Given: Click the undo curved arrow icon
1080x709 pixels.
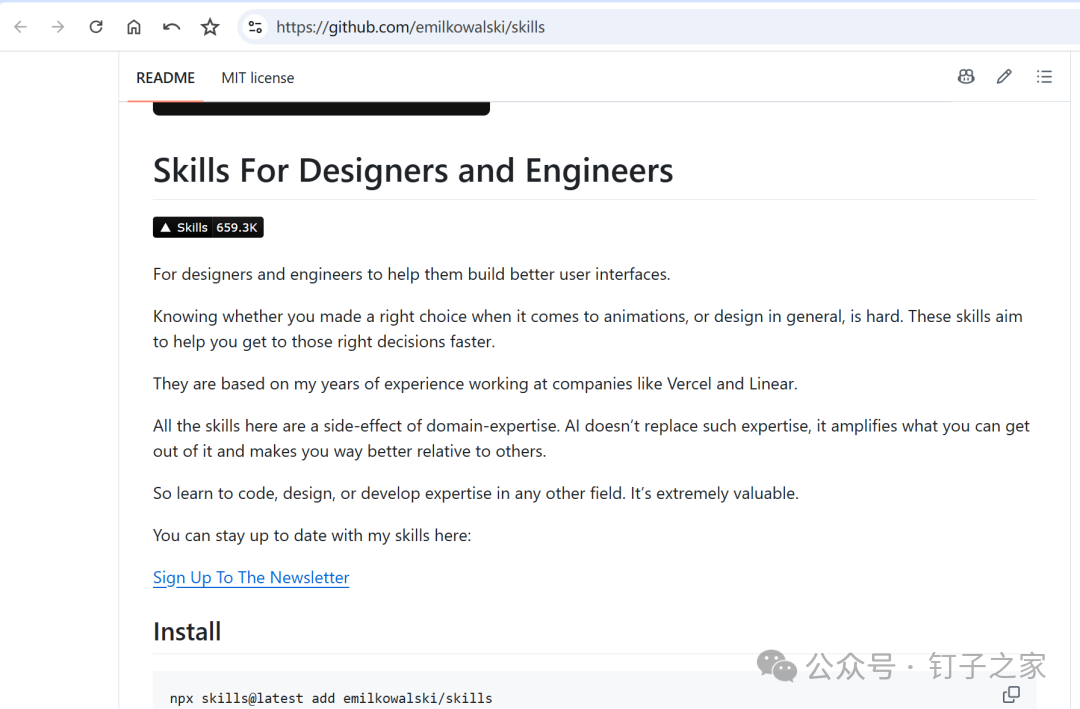Looking at the screenshot, I should 172,27.
